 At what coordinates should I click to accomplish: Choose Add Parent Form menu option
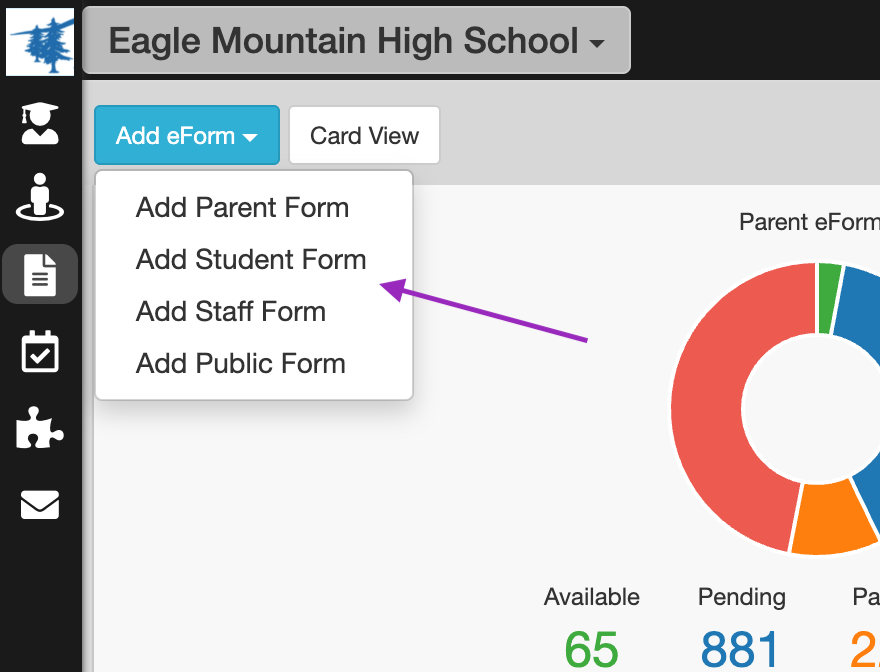tap(242, 208)
